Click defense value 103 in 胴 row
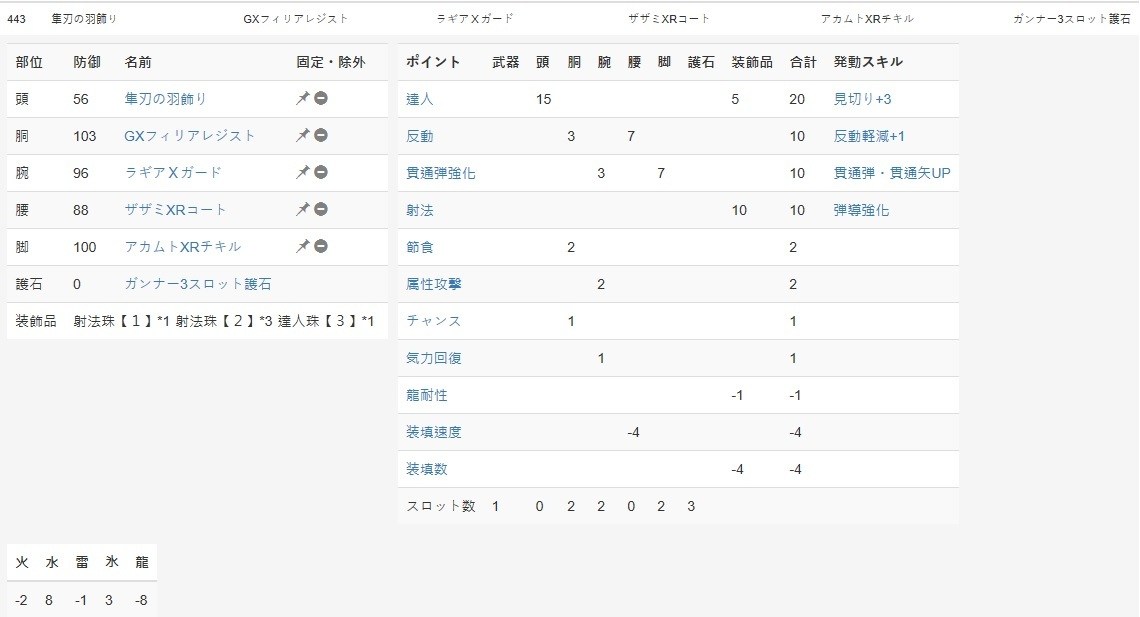Viewport: 1140px width, 617px height. coord(84,136)
